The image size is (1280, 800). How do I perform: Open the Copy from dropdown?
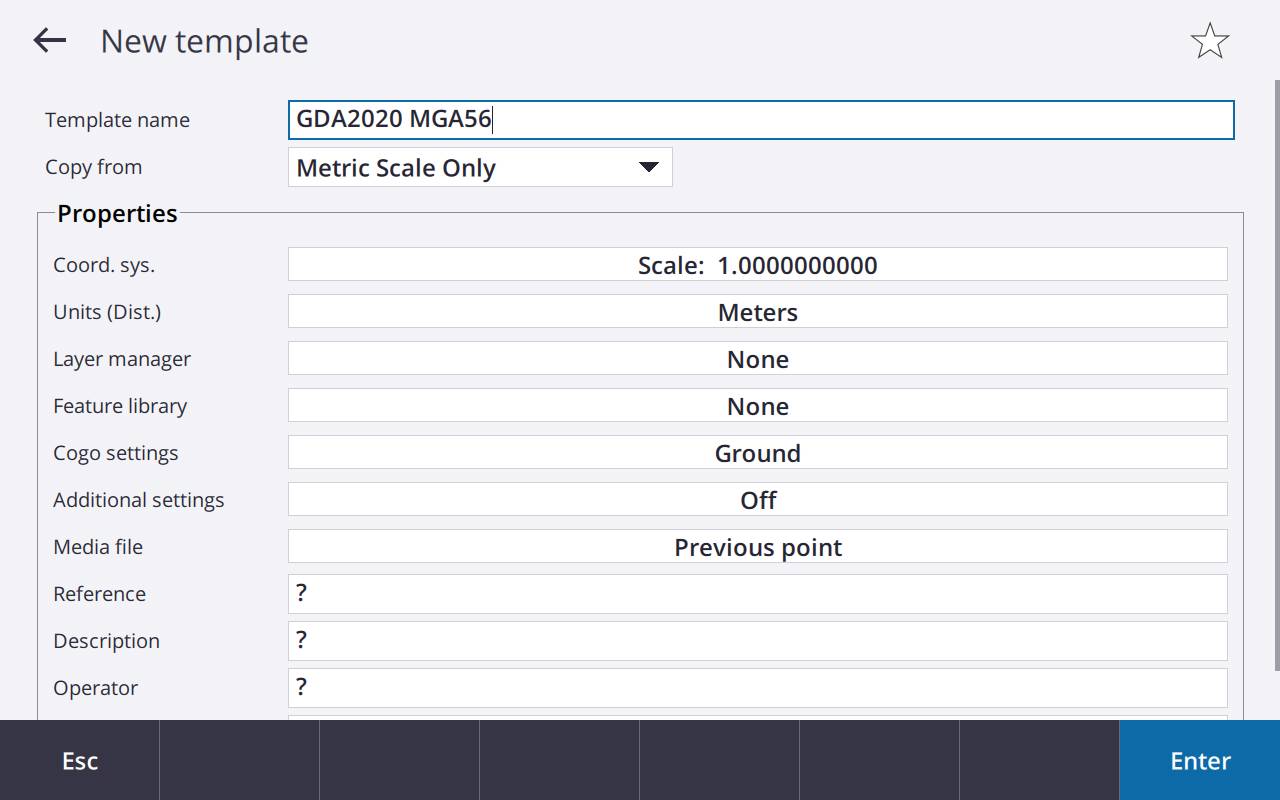point(480,167)
